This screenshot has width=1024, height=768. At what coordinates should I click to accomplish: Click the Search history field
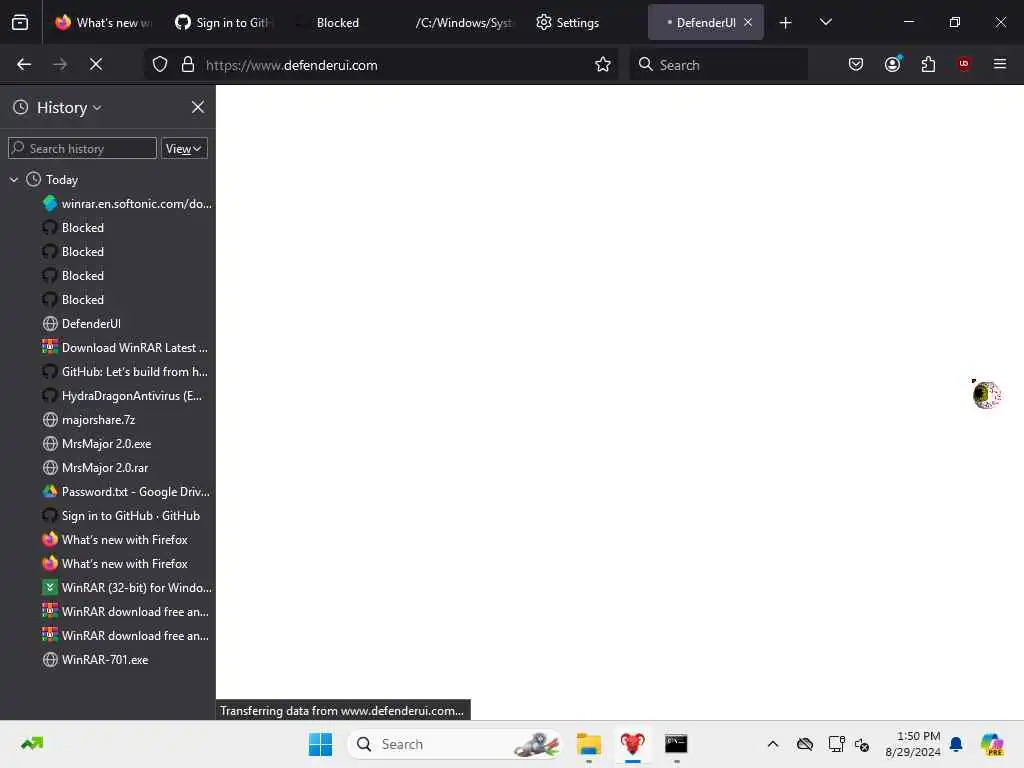pyautogui.click(x=82, y=148)
